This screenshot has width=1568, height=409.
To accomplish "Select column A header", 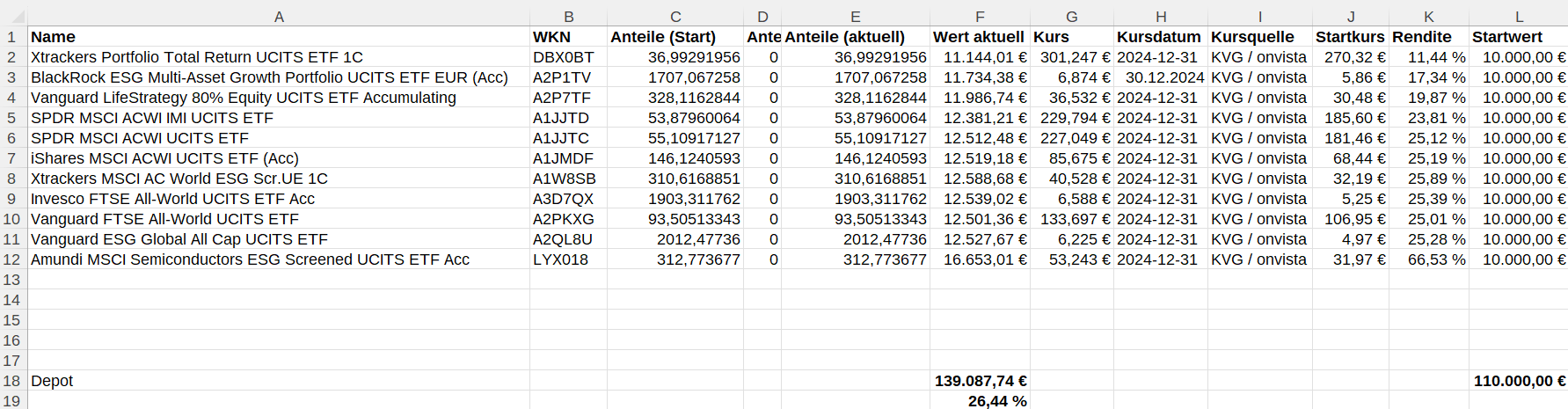I will tap(279, 16).
